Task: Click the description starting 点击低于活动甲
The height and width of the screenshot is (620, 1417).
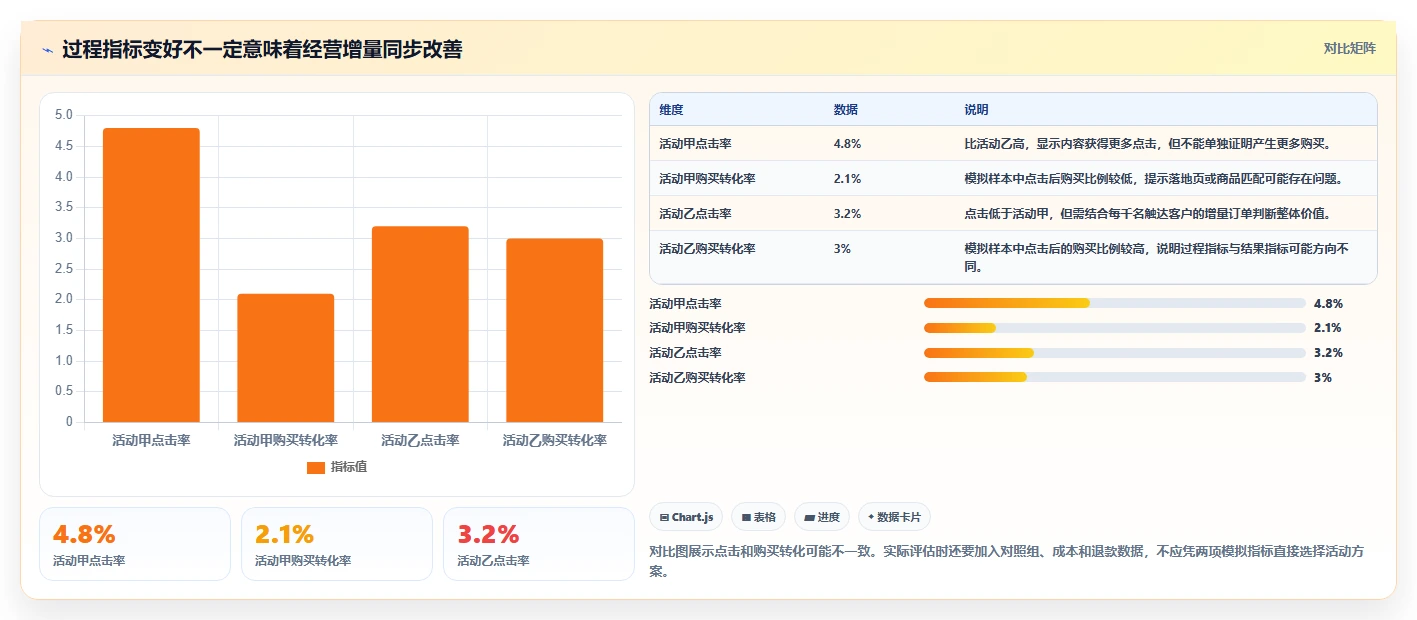Action: pos(1147,214)
